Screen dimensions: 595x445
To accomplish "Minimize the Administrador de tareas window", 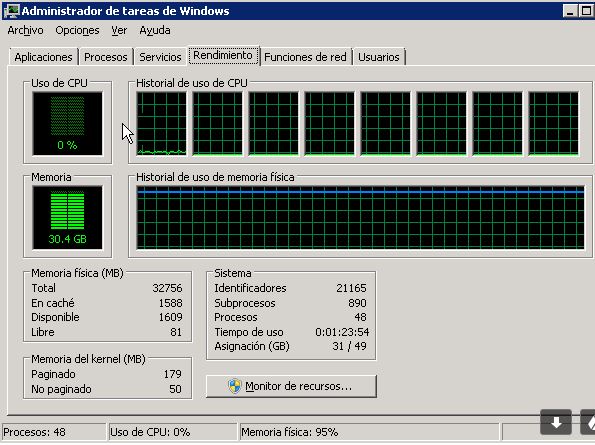I will (570, 11).
